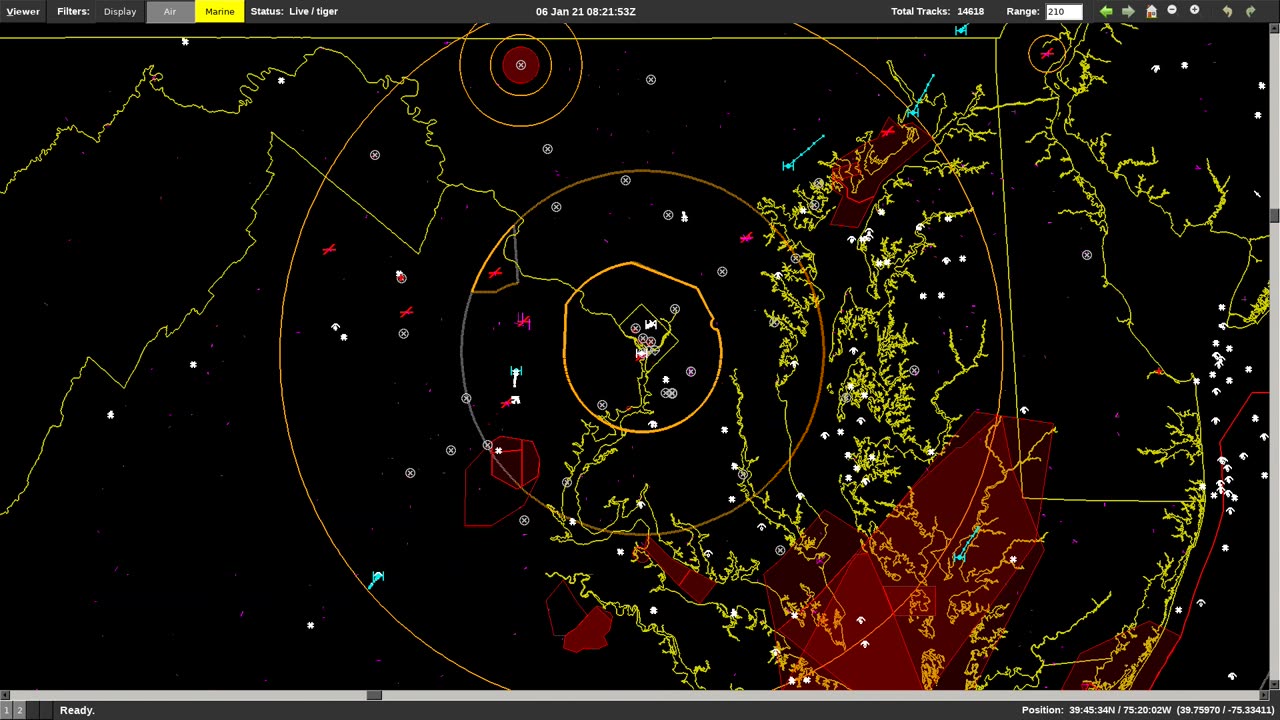Click the Position coordinates readout

point(1148,710)
